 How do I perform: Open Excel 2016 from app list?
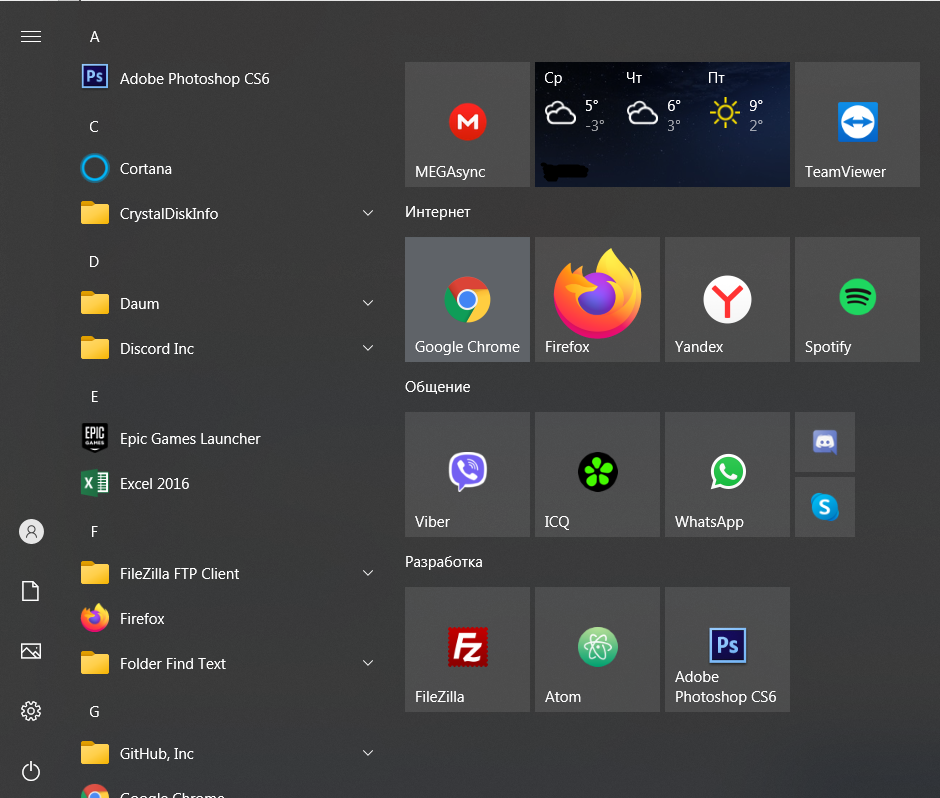tap(228, 484)
